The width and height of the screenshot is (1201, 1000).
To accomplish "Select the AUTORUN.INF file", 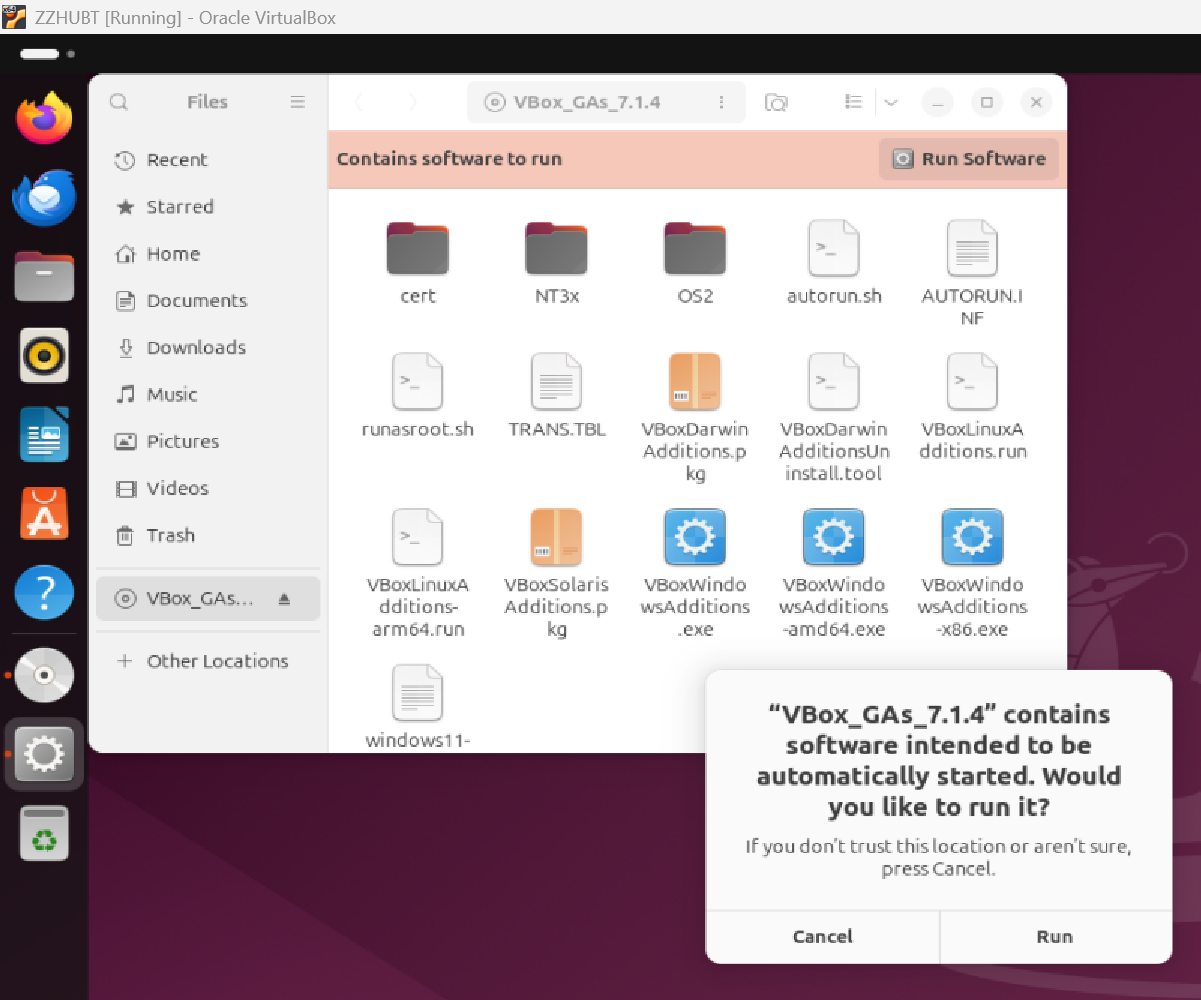I will (972, 274).
